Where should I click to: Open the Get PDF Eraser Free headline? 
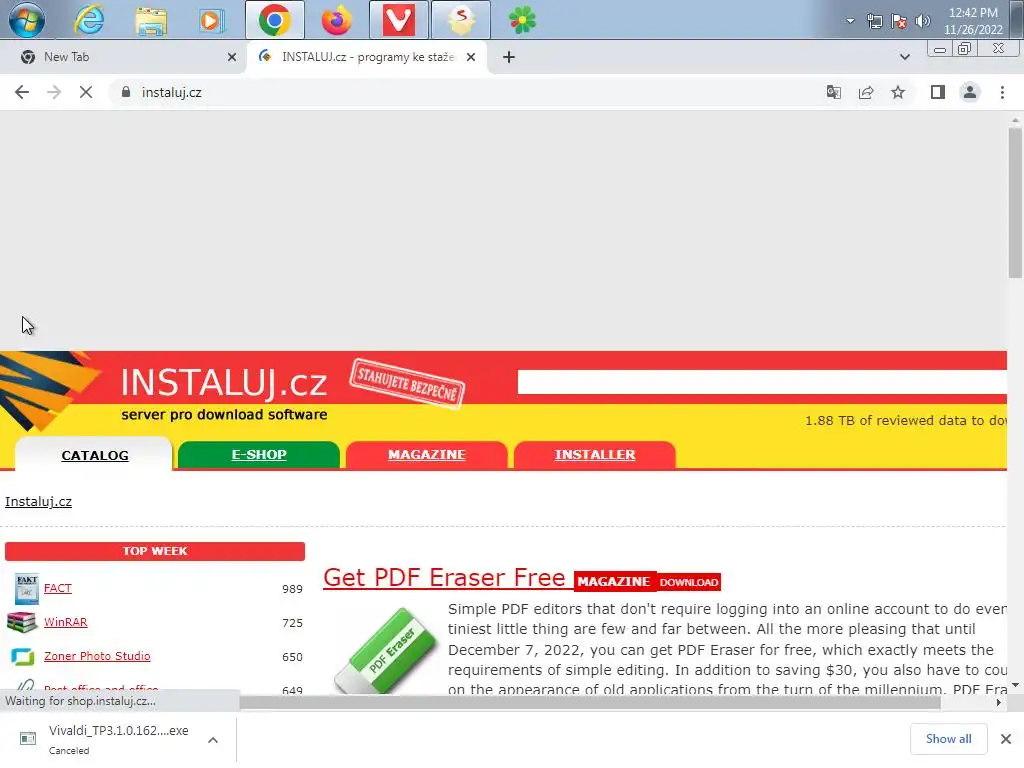point(444,577)
